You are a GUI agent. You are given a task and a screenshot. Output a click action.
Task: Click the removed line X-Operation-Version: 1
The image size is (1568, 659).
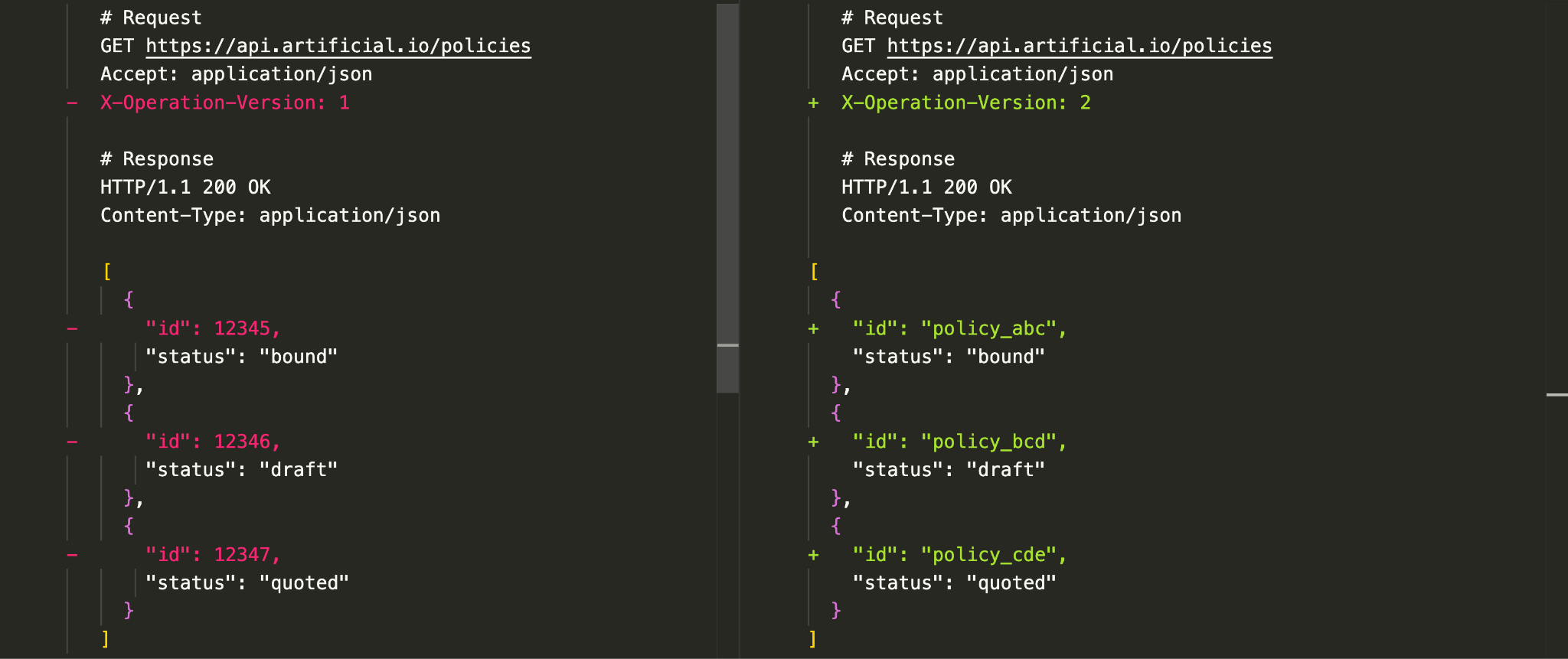pos(224,103)
